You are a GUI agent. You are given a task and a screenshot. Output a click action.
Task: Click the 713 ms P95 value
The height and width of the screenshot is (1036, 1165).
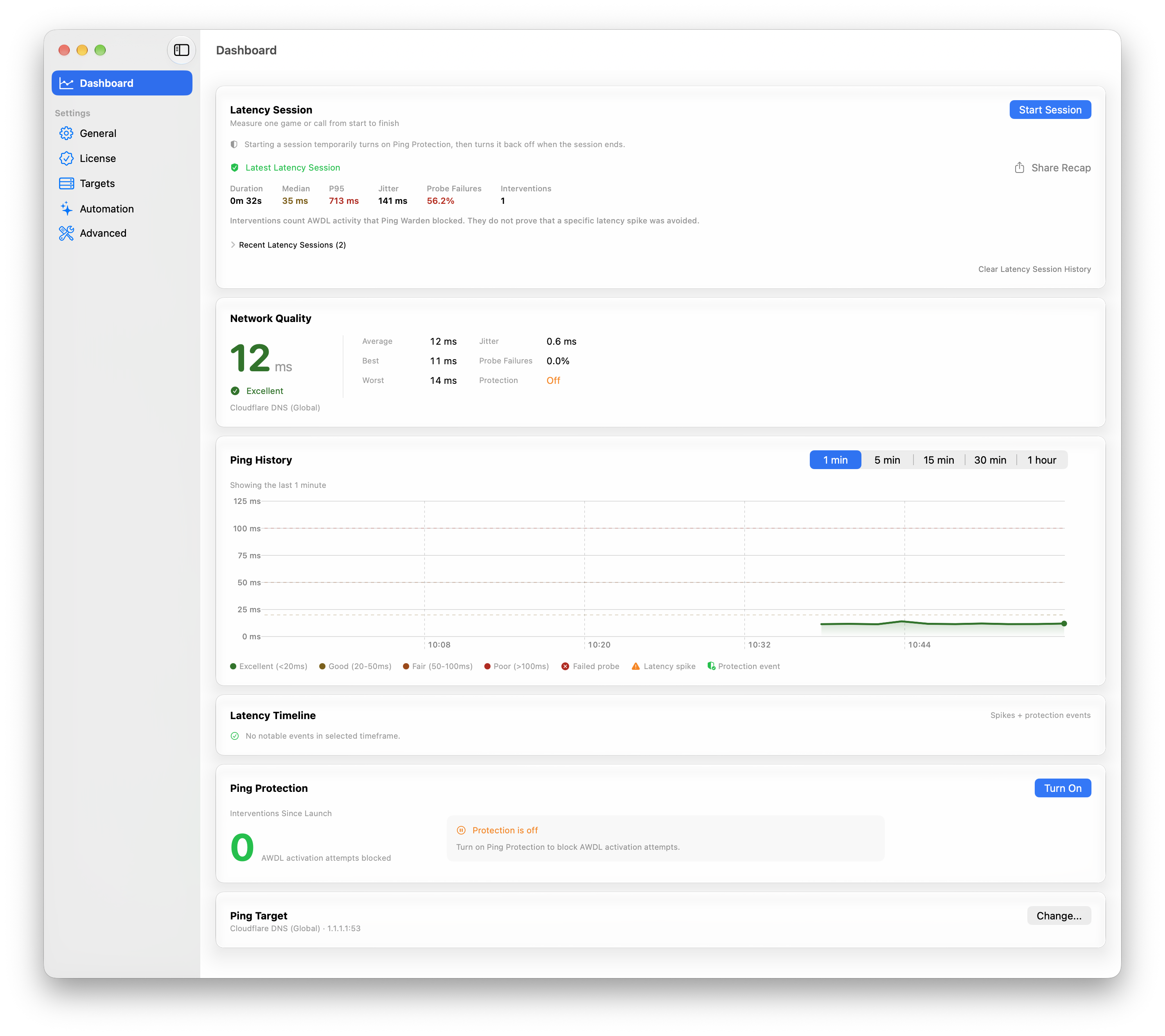[x=344, y=201]
